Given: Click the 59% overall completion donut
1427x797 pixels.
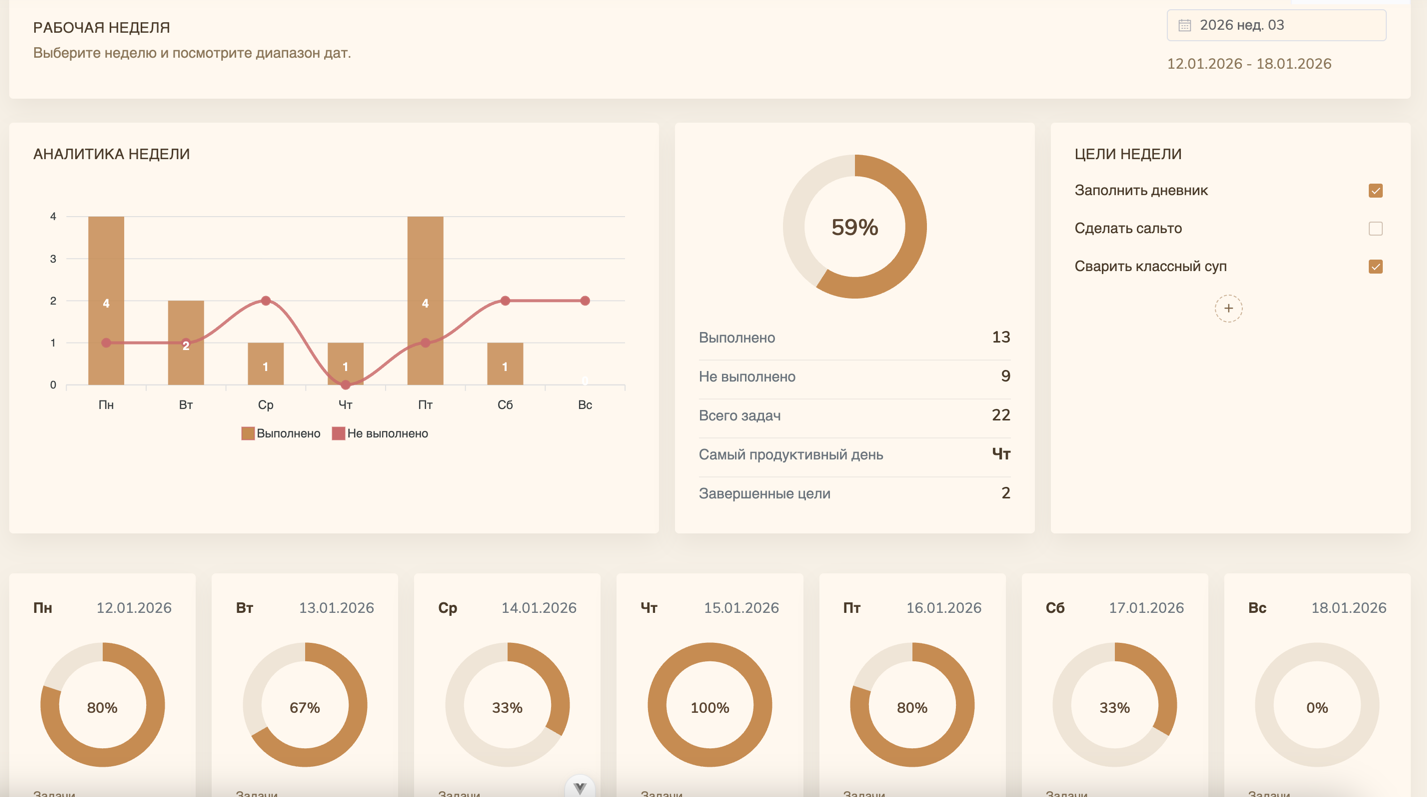Looking at the screenshot, I should click(x=854, y=227).
